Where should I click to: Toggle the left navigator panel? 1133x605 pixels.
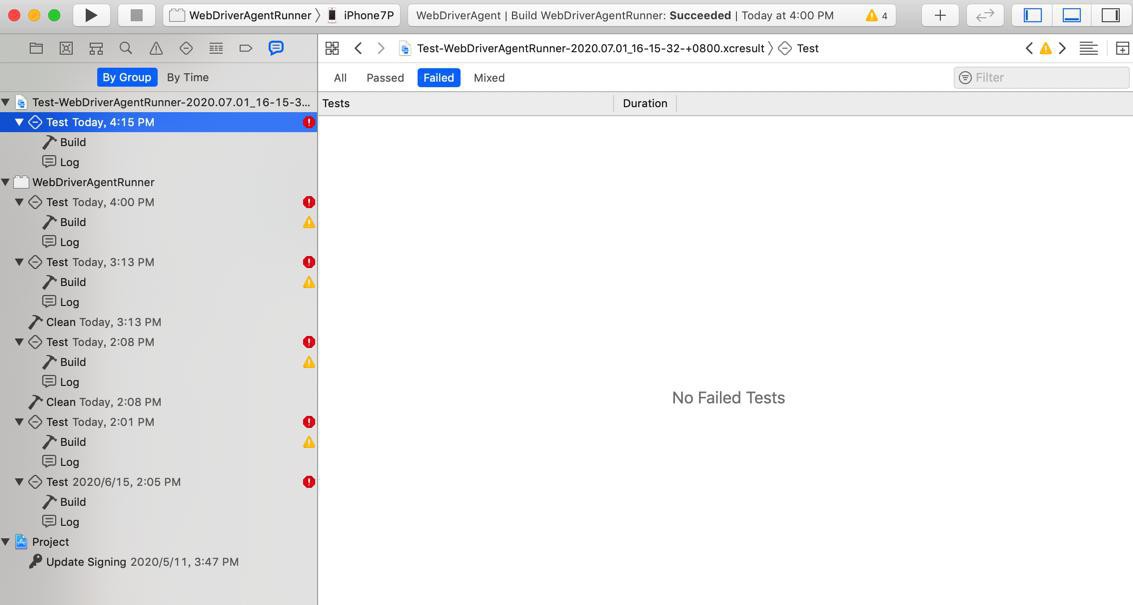tap(1033, 15)
